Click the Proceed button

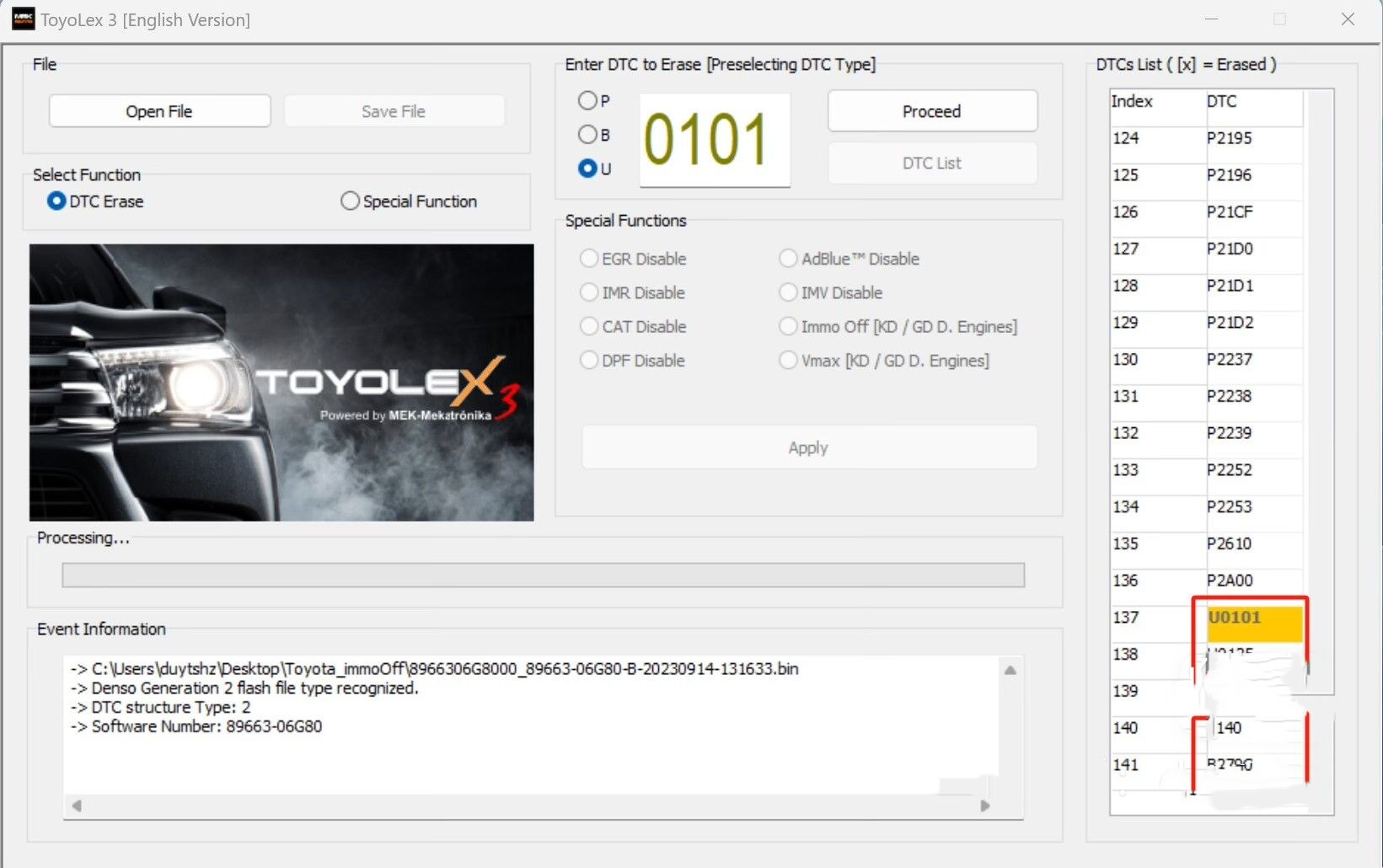pyautogui.click(x=932, y=111)
